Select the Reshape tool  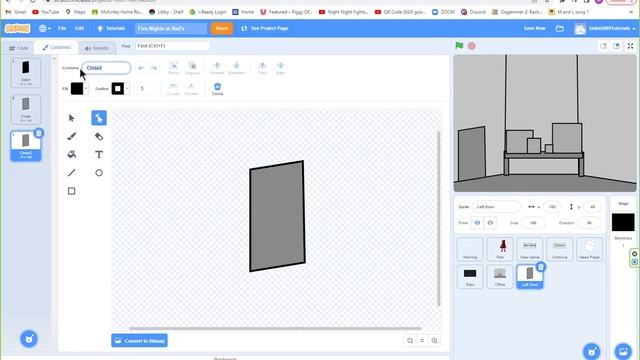(99, 118)
